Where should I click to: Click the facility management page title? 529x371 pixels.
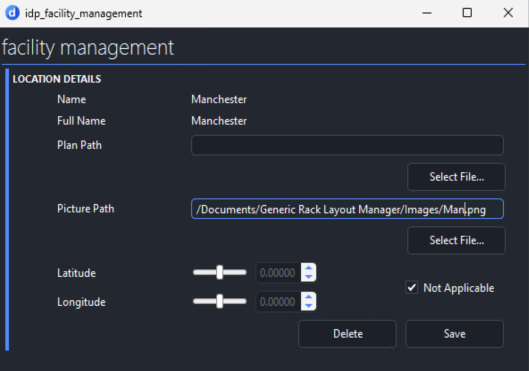[88, 48]
